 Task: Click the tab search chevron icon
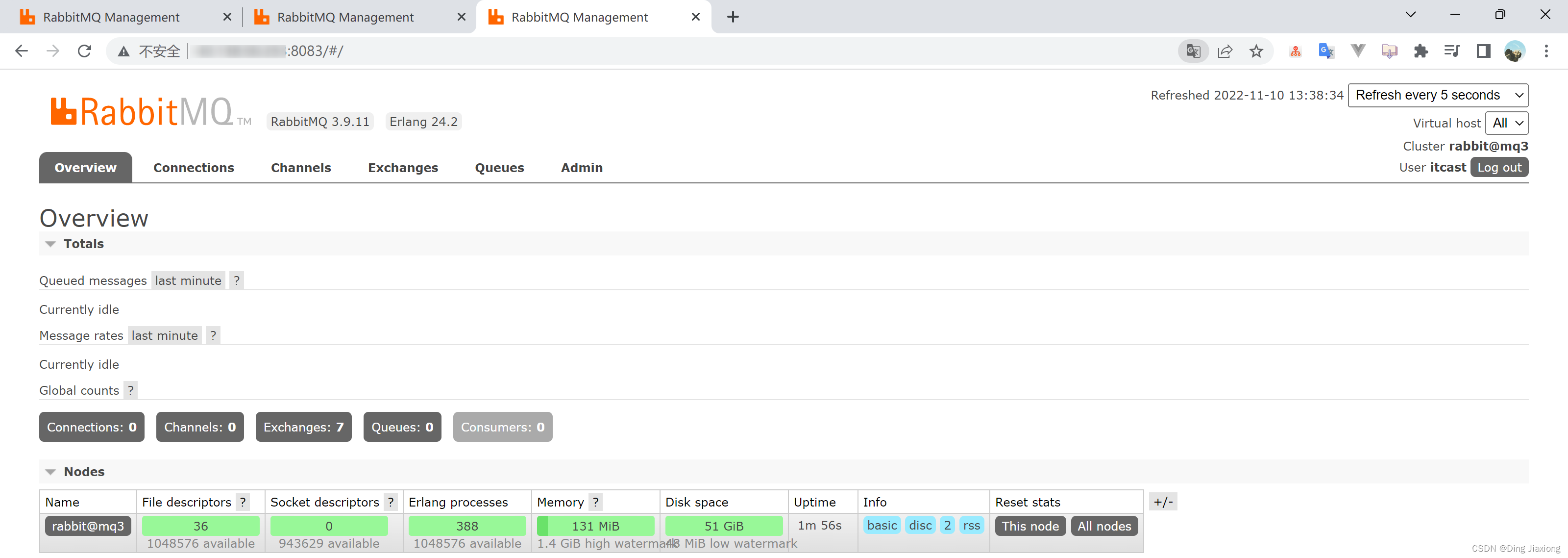tap(1410, 15)
